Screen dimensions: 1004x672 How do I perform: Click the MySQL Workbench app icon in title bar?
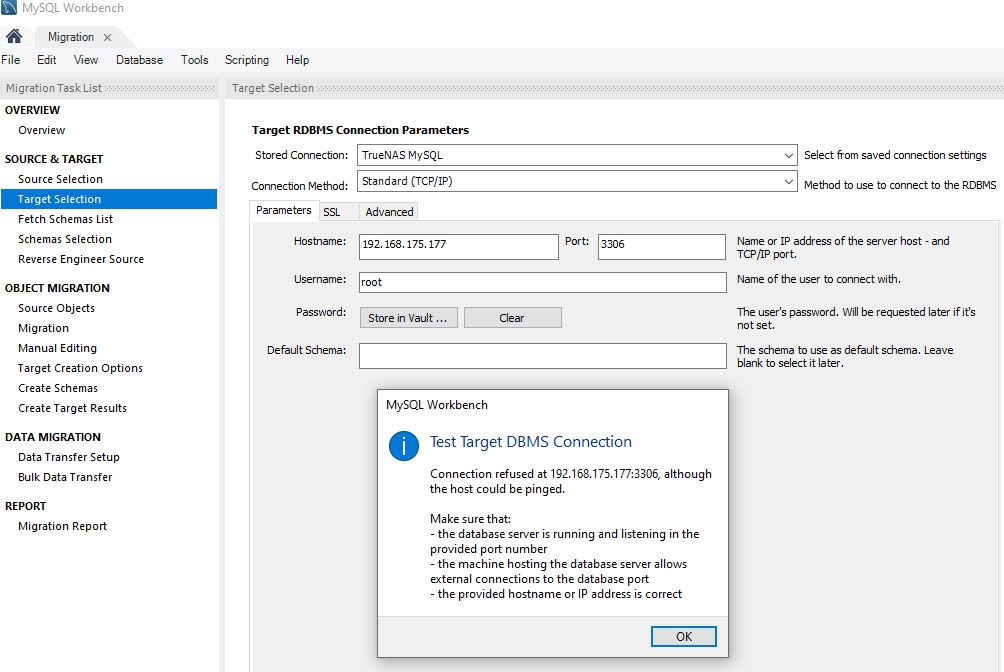(9, 8)
